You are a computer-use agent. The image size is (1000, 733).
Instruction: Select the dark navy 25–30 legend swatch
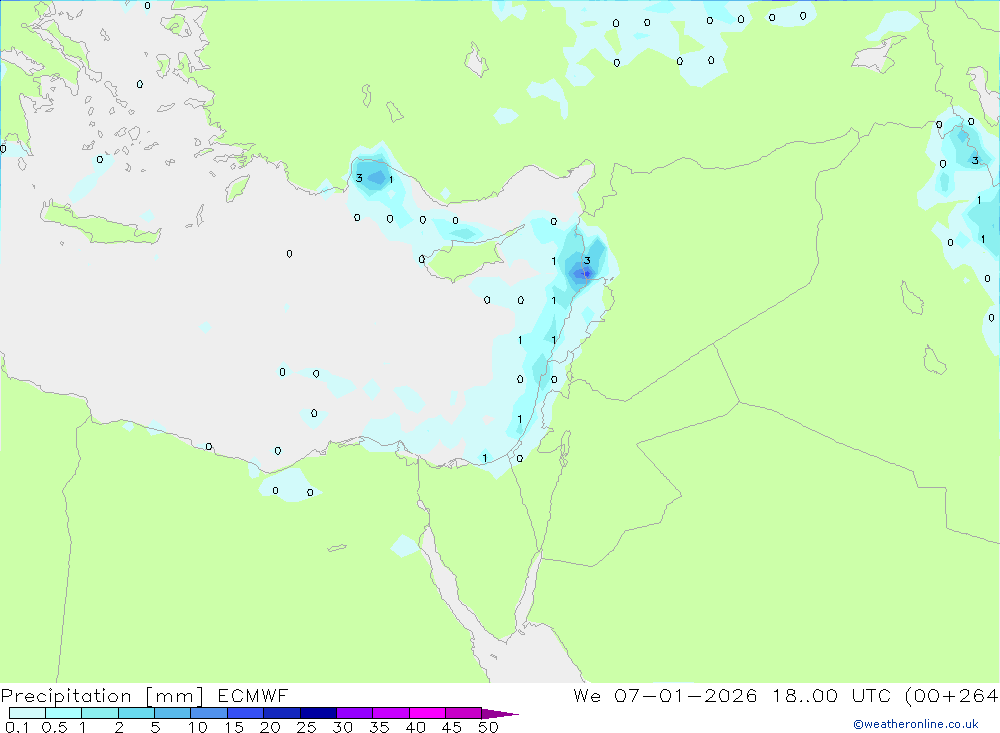pos(318,714)
